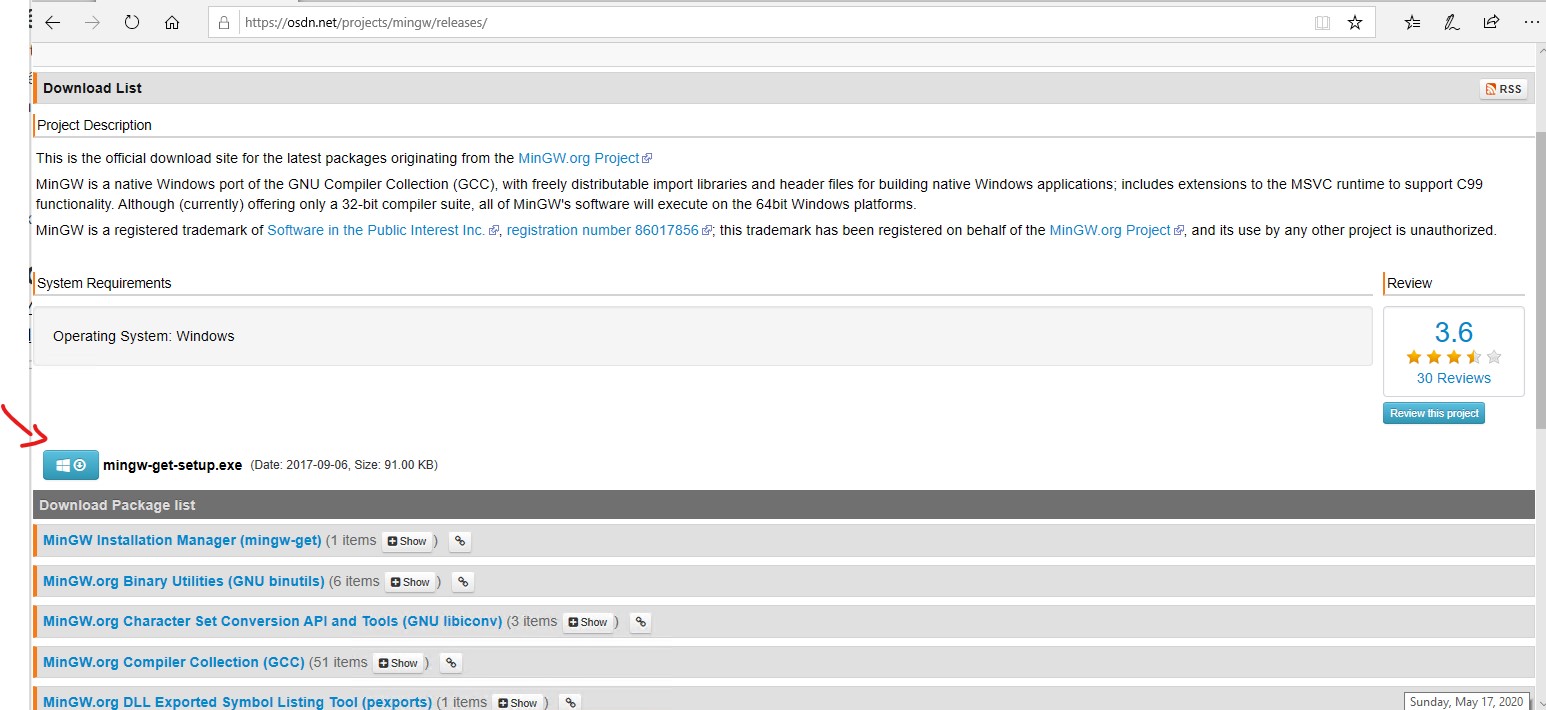Show the 51 items for GCC
Viewport: 1546px width, 710px height.
click(398, 663)
